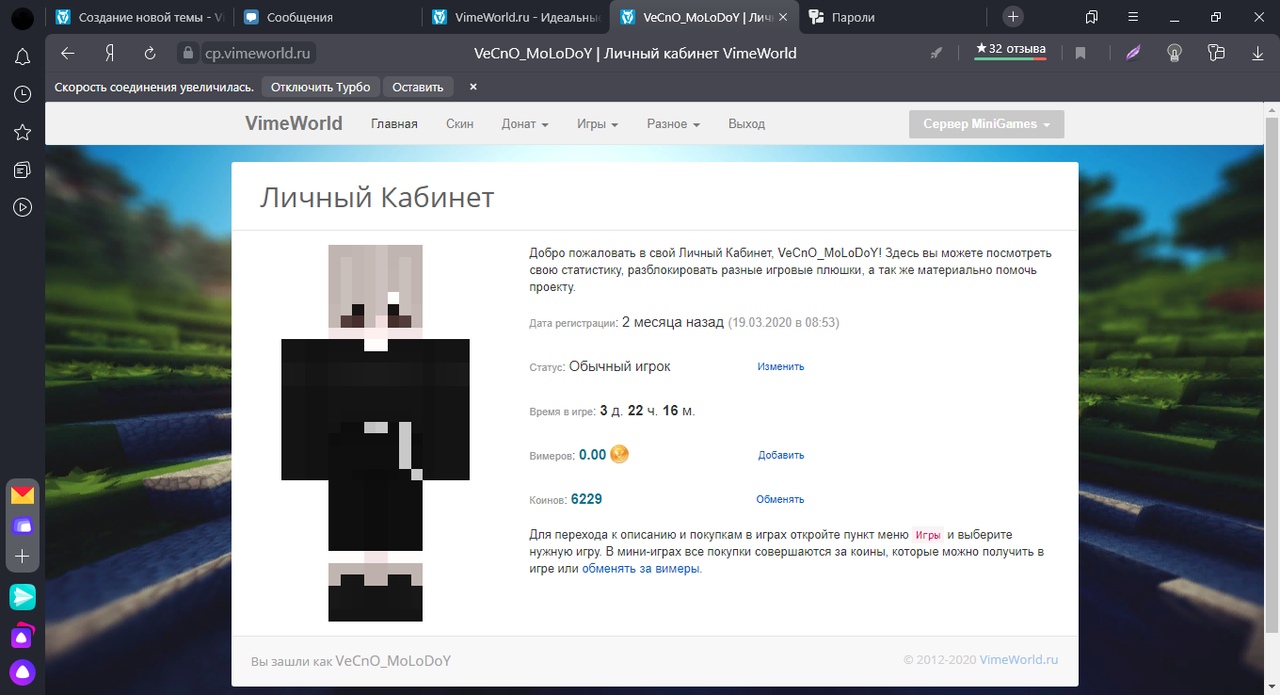Click the 0.00 vimers balance value

click(592, 455)
